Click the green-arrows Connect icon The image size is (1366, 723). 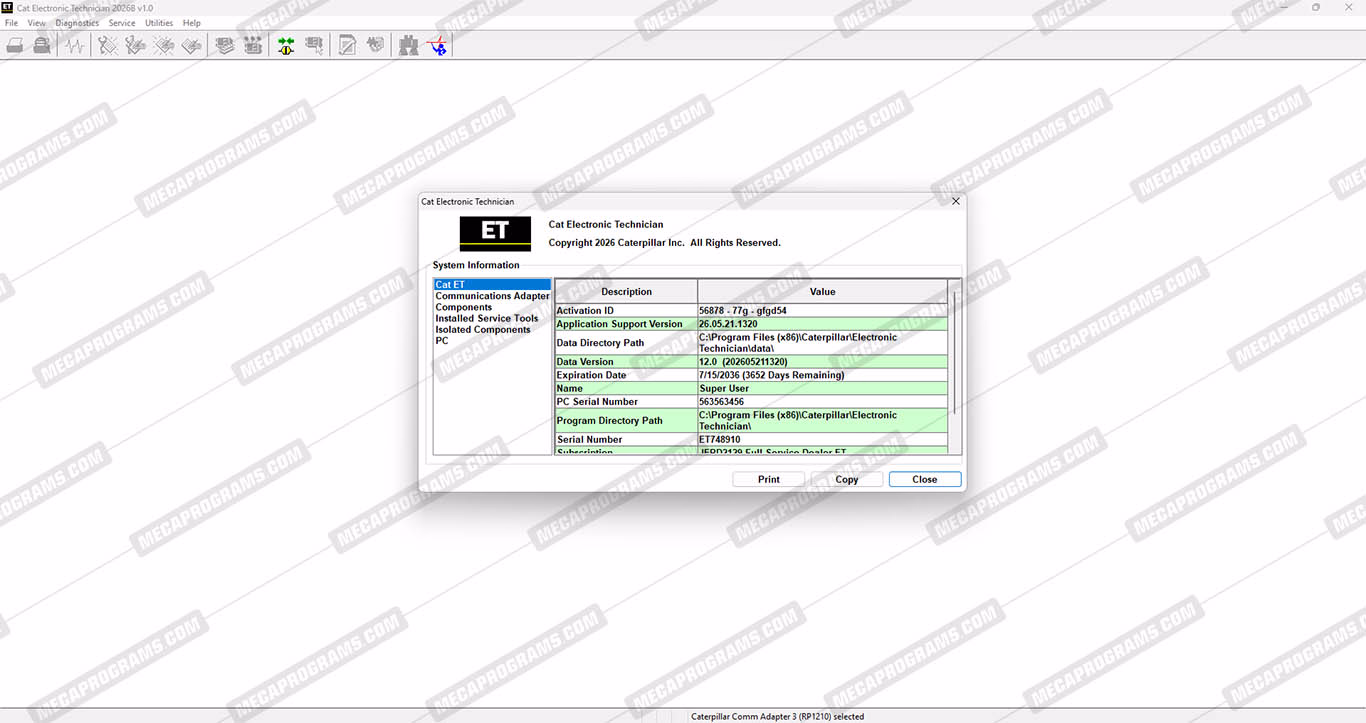coord(286,45)
